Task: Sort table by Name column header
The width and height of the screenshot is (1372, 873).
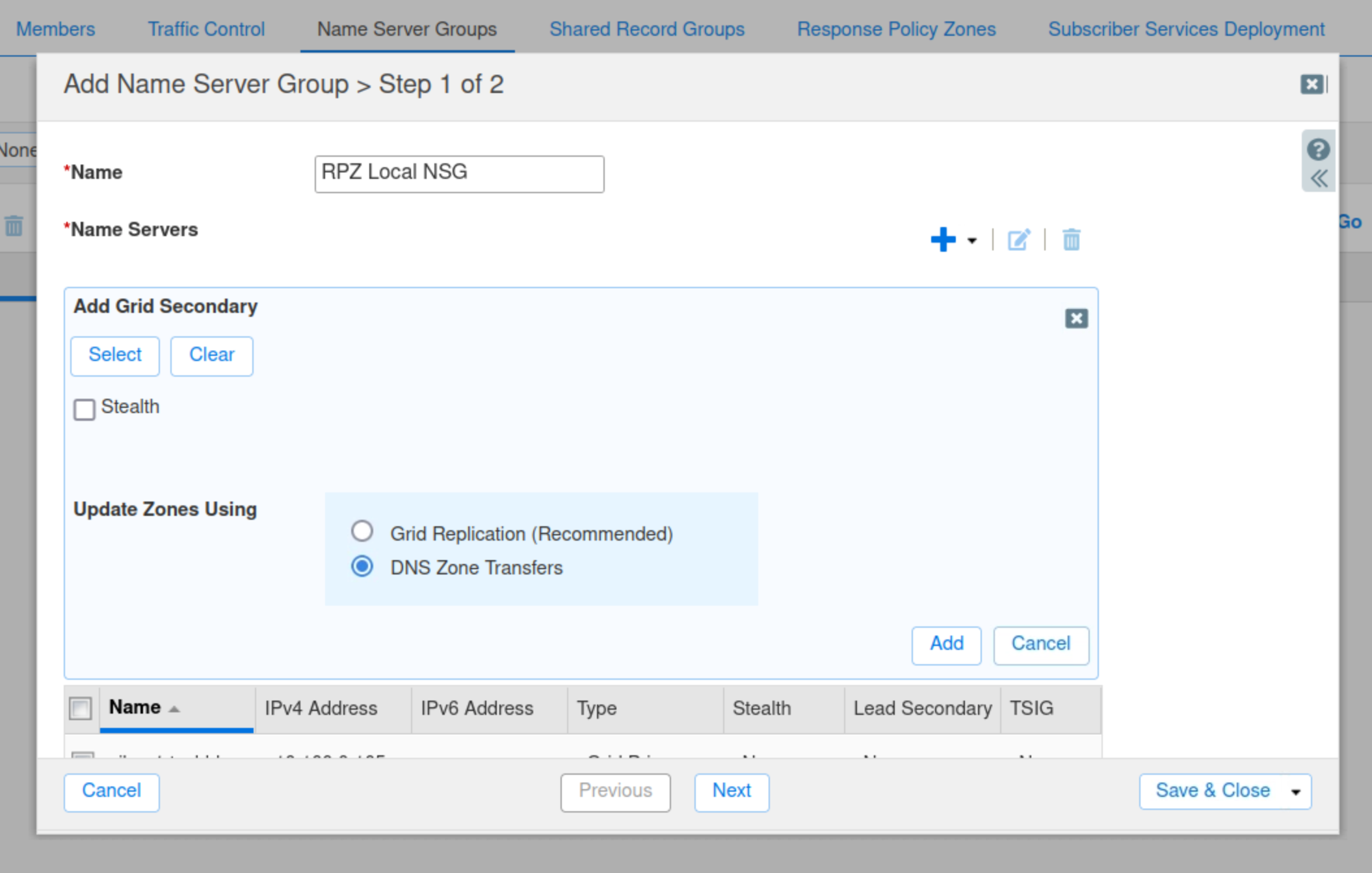Action: pos(135,707)
